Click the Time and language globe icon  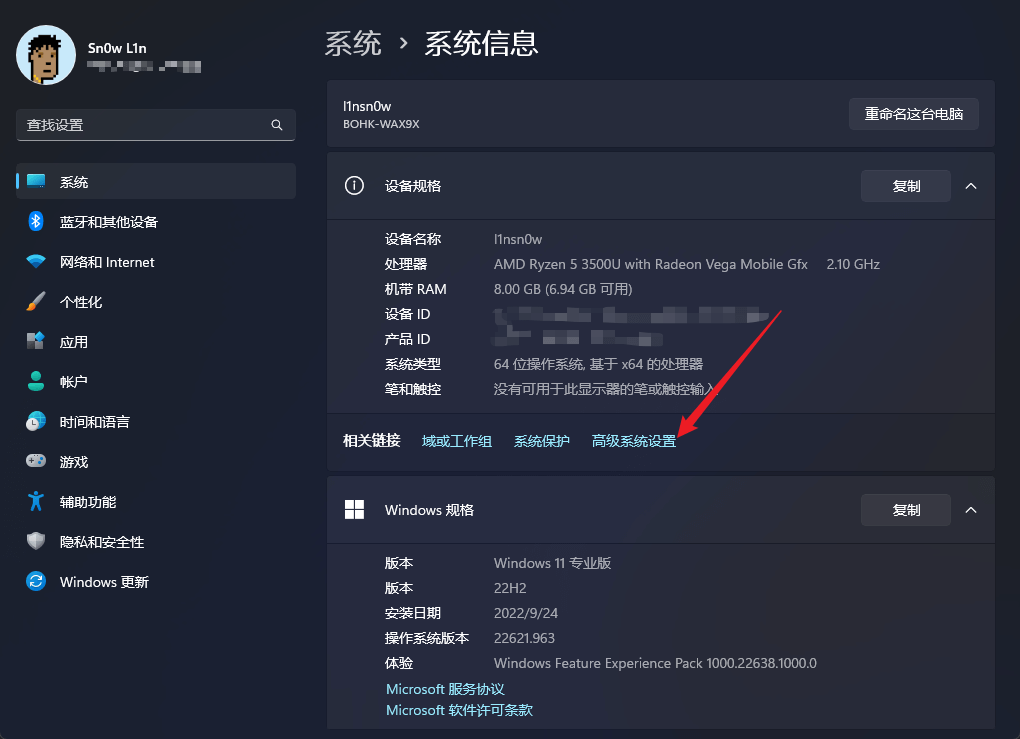click(x=36, y=421)
